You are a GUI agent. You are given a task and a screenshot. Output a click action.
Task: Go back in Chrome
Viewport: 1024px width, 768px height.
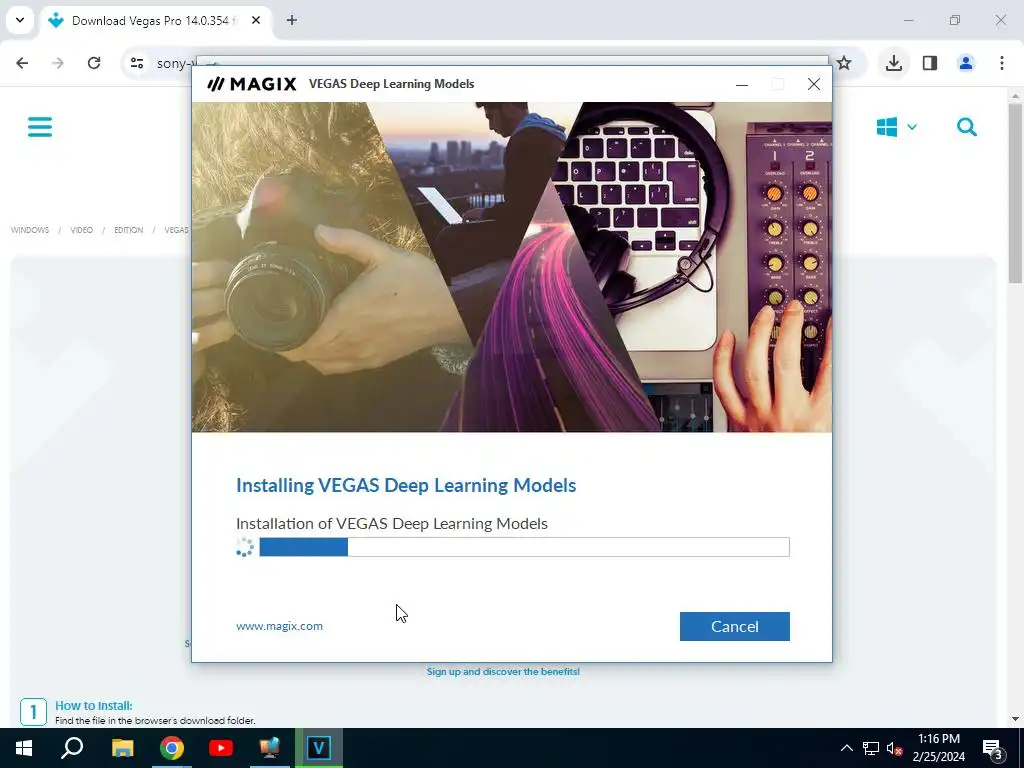[22, 63]
